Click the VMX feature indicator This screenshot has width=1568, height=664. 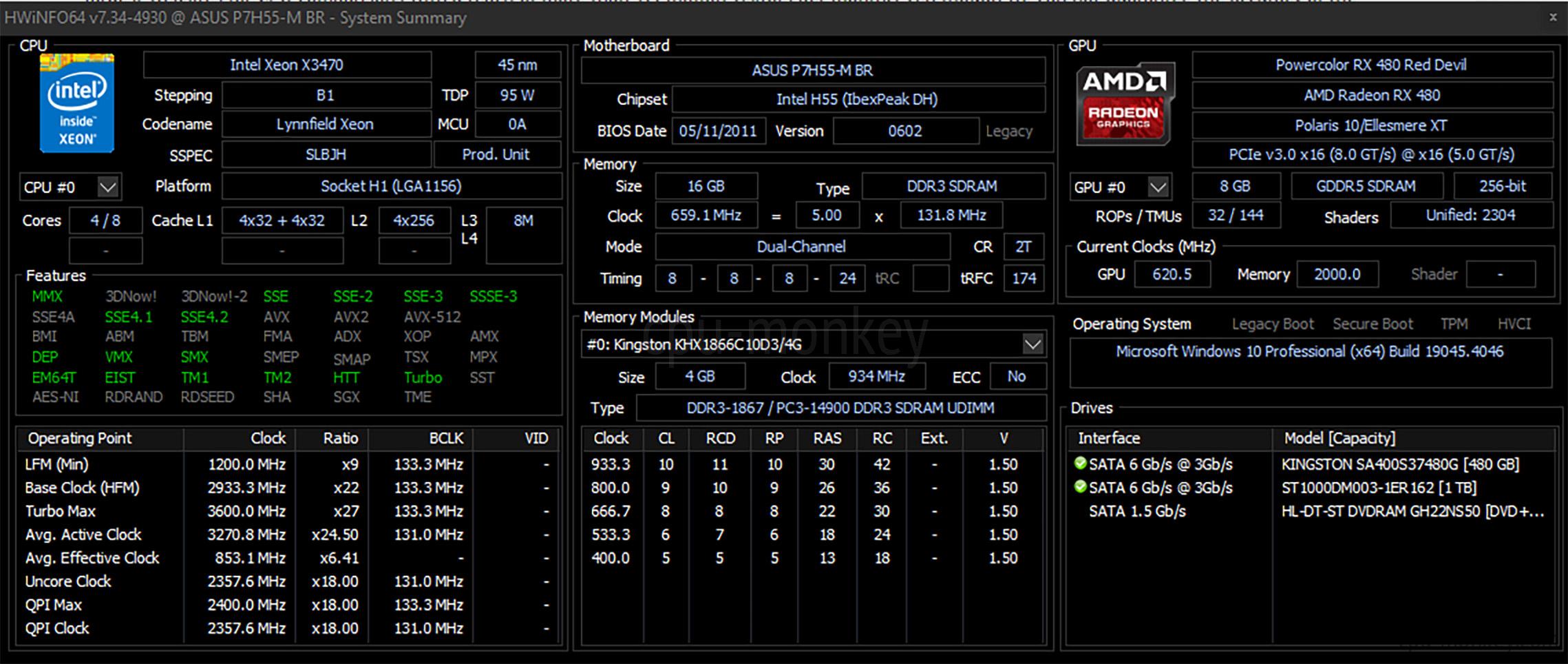pyautogui.click(x=118, y=357)
